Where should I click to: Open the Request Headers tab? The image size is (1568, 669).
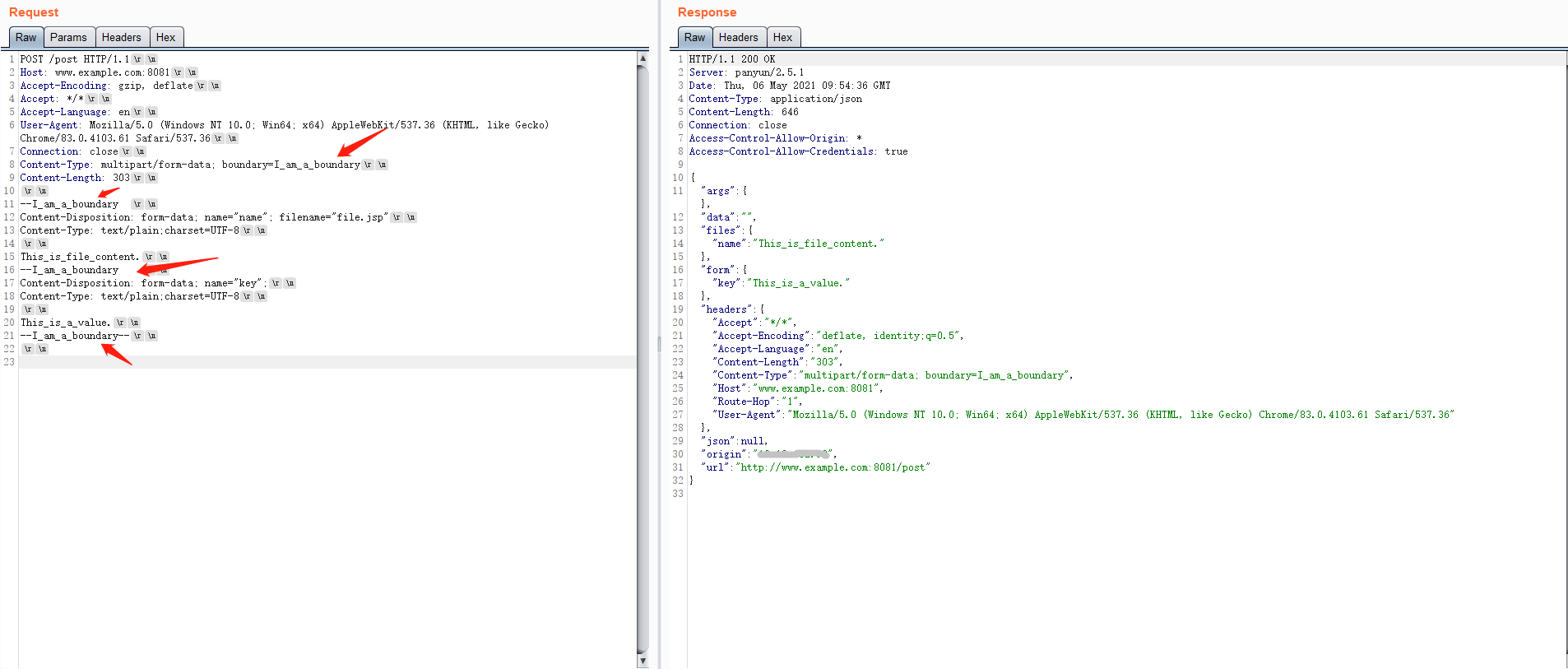122,37
